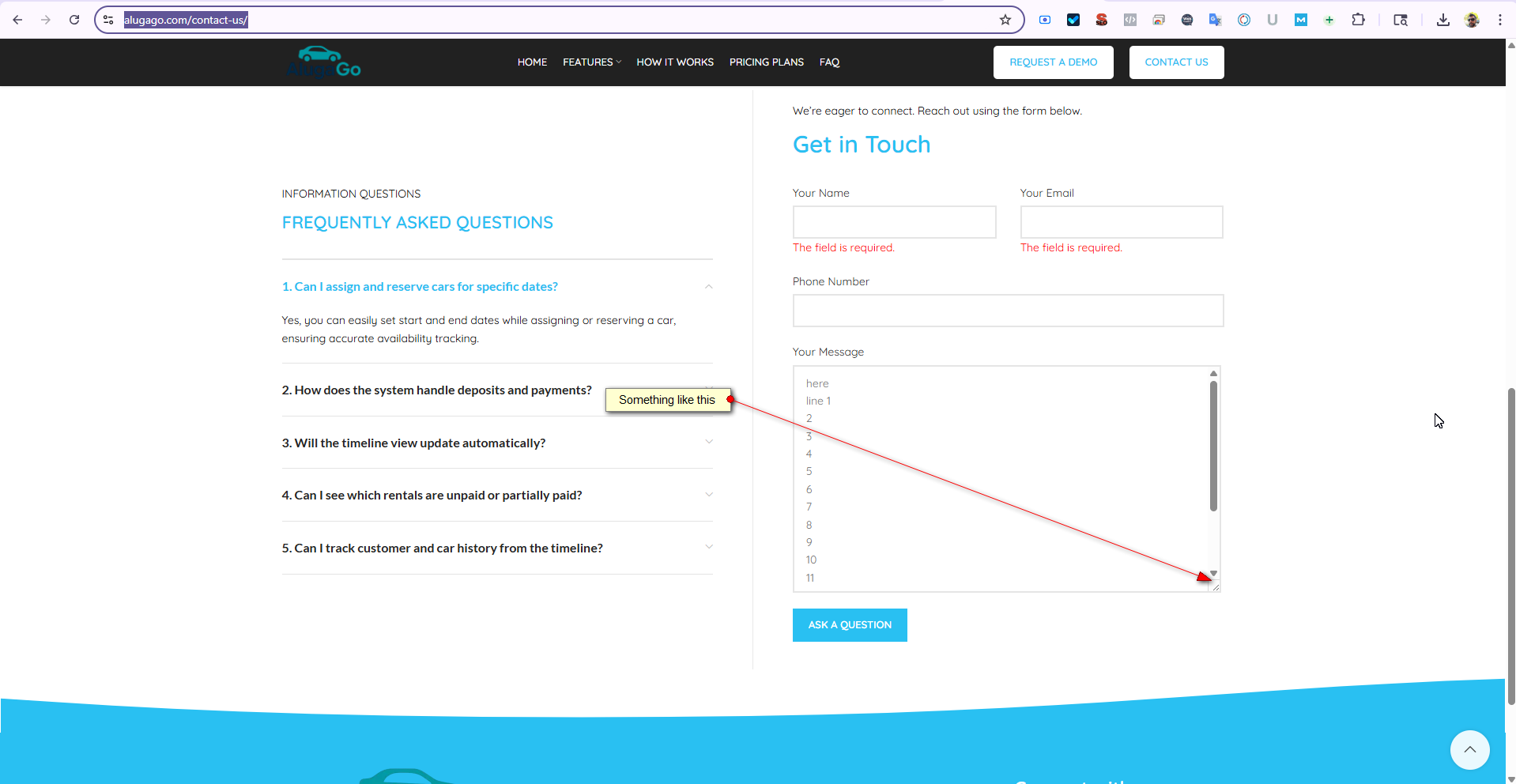Click the AlugaGo car logo

click(x=324, y=62)
